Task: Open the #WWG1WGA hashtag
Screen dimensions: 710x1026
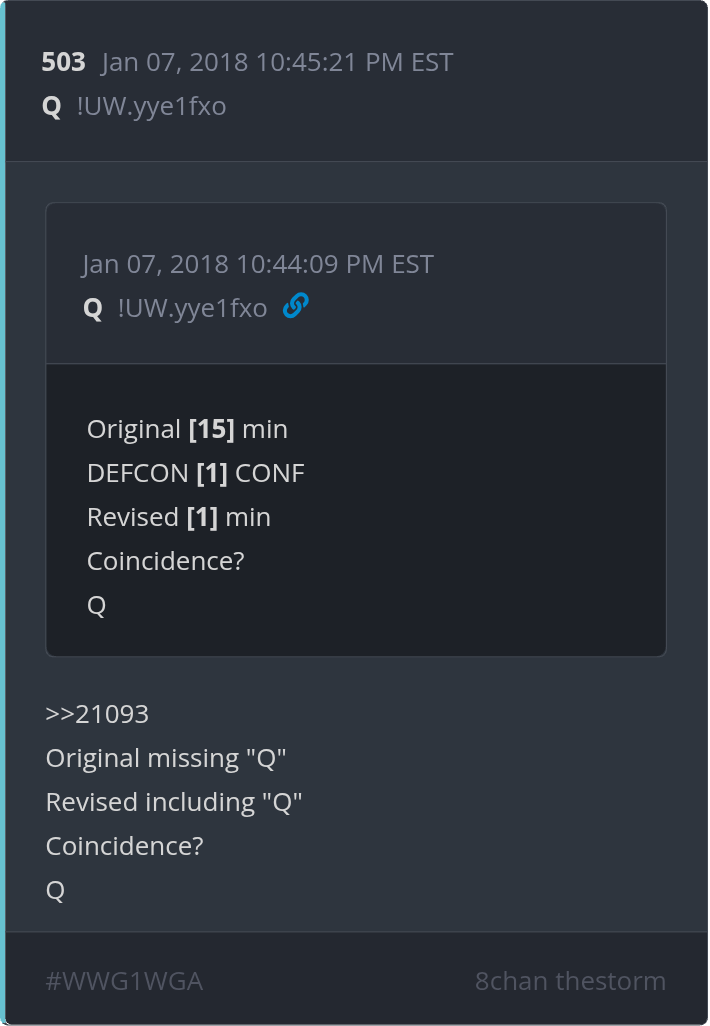Action: pos(124,981)
